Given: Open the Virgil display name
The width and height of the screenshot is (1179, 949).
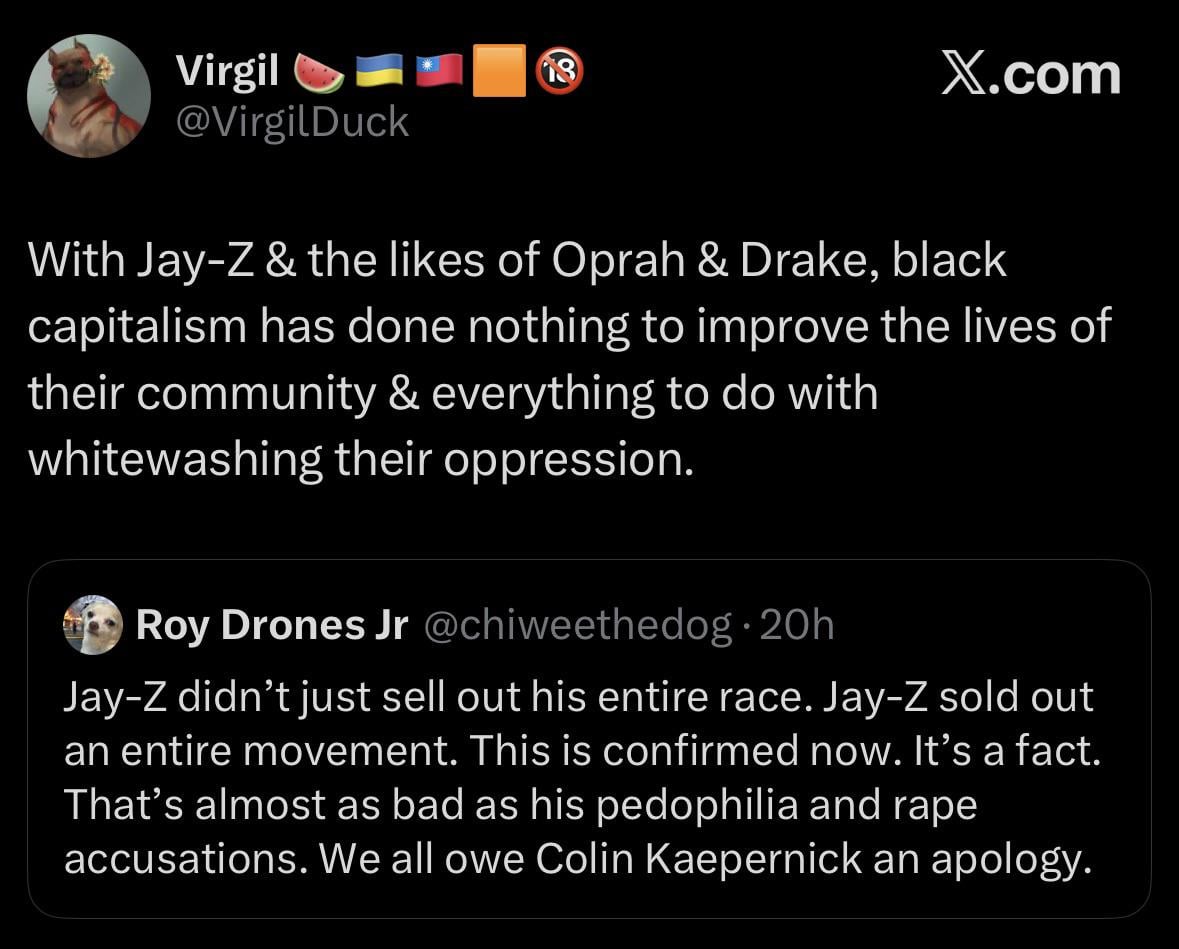Looking at the screenshot, I should 227,71.
